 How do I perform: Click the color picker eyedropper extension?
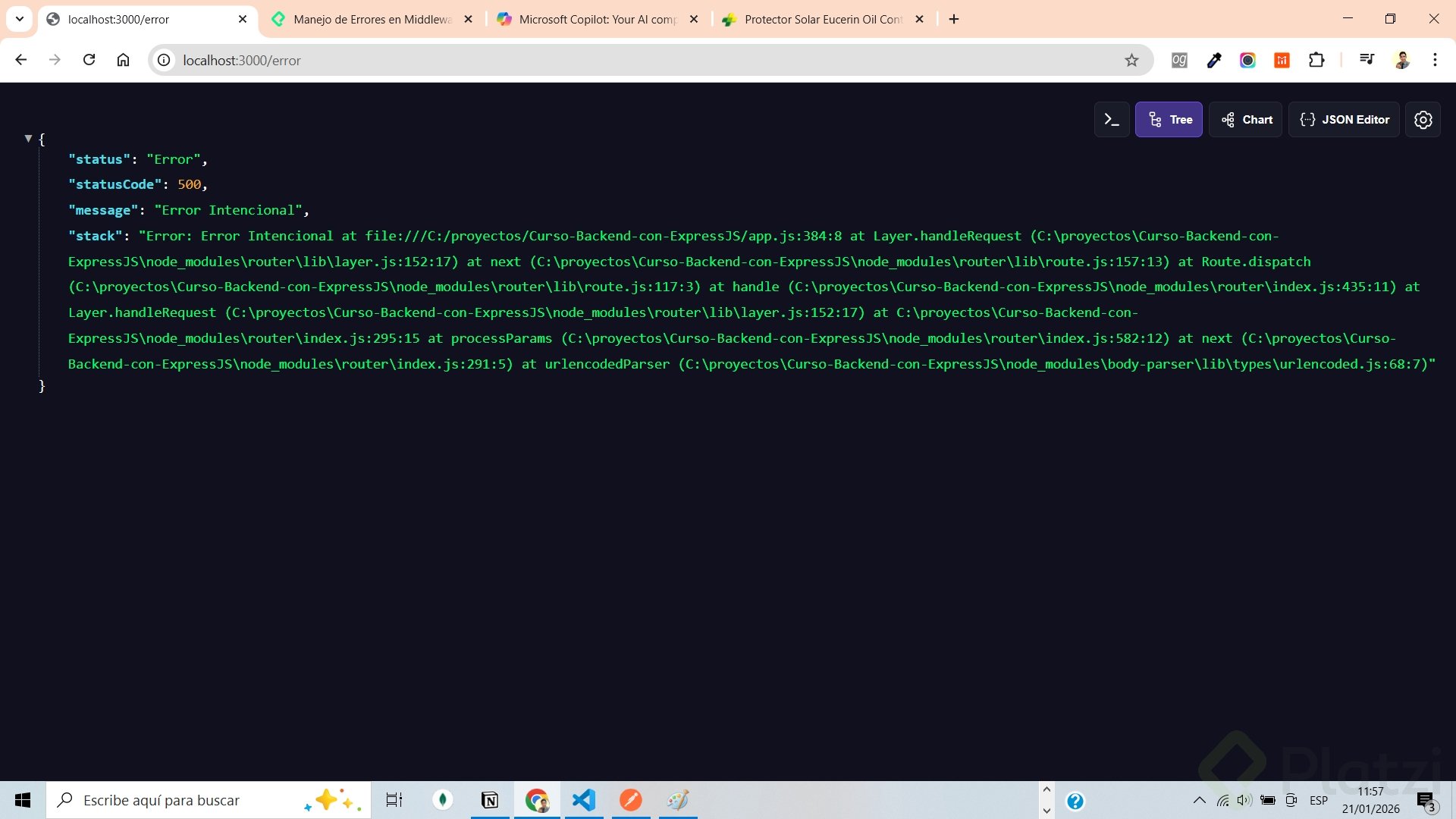[x=1214, y=61]
